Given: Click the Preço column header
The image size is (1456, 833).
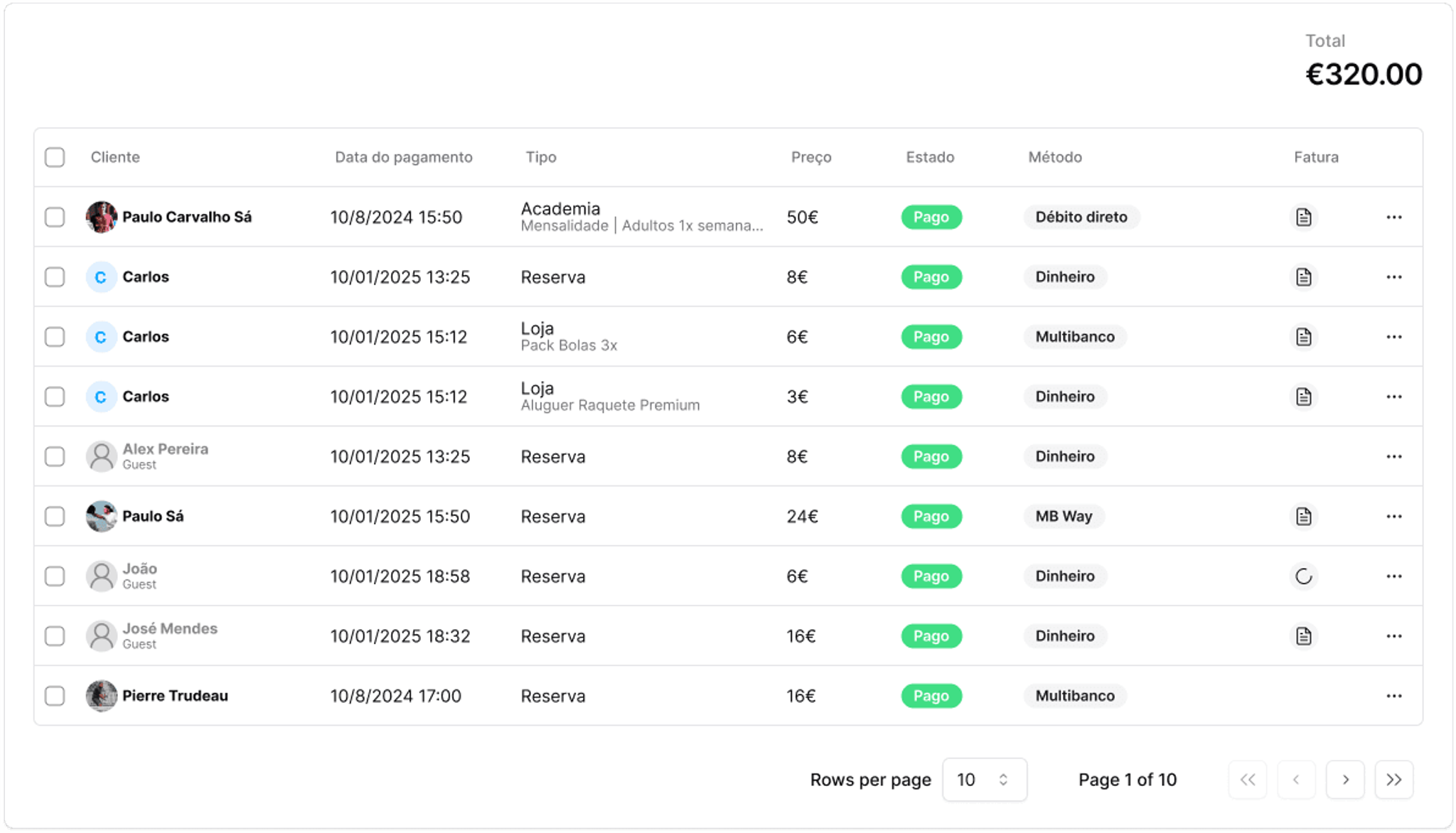Looking at the screenshot, I should pyautogui.click(x=811, y=157).
